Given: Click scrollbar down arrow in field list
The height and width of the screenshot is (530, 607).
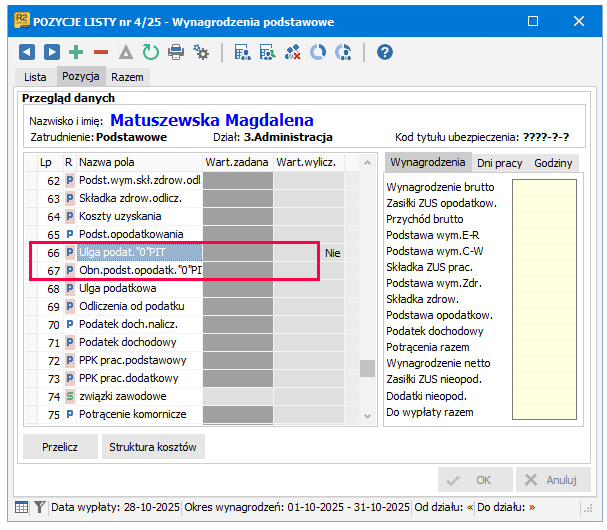Looking at the screenshot, I should coord(367,416).
